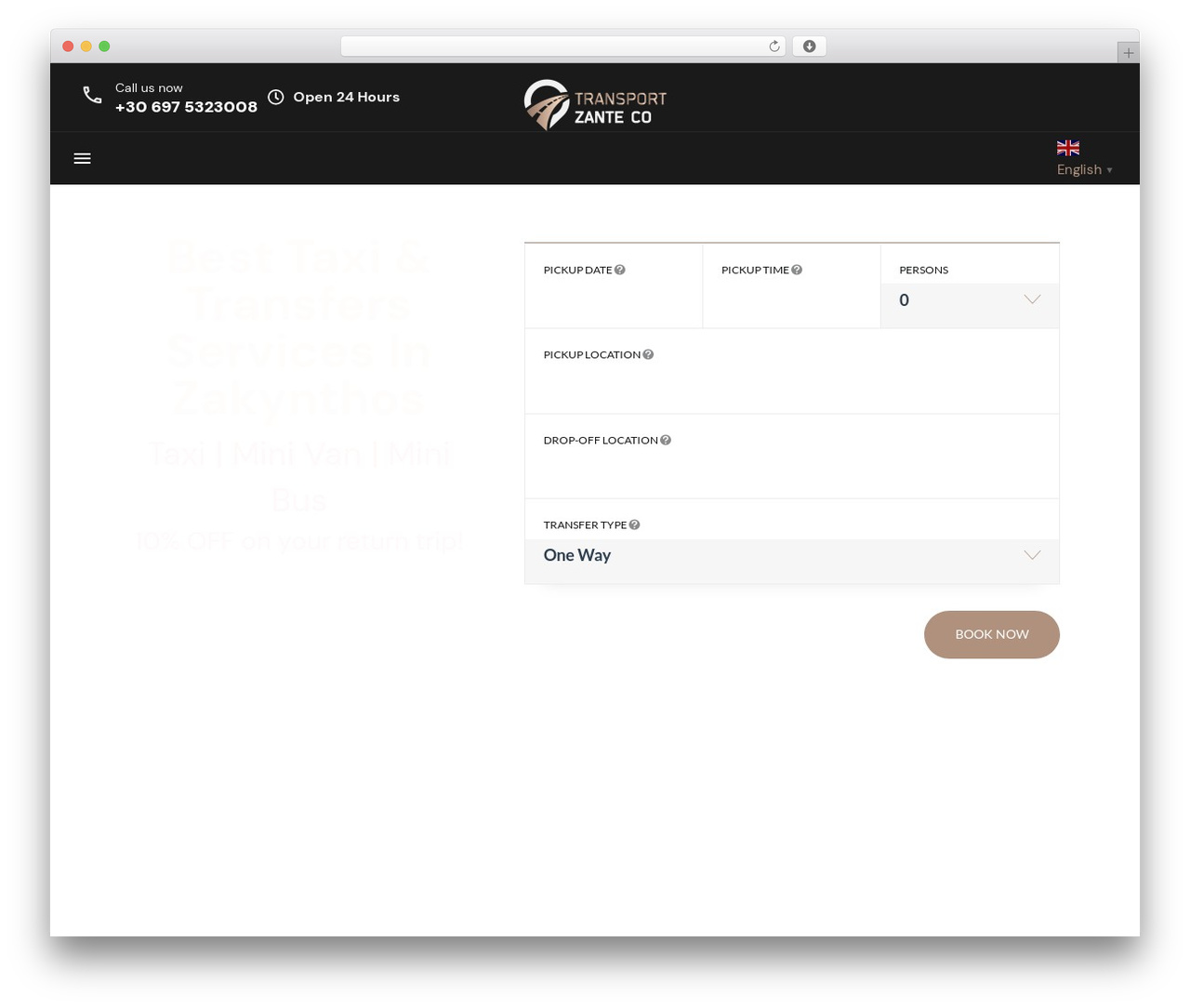Click the Pickup Date help icon

tap(620, 270)
